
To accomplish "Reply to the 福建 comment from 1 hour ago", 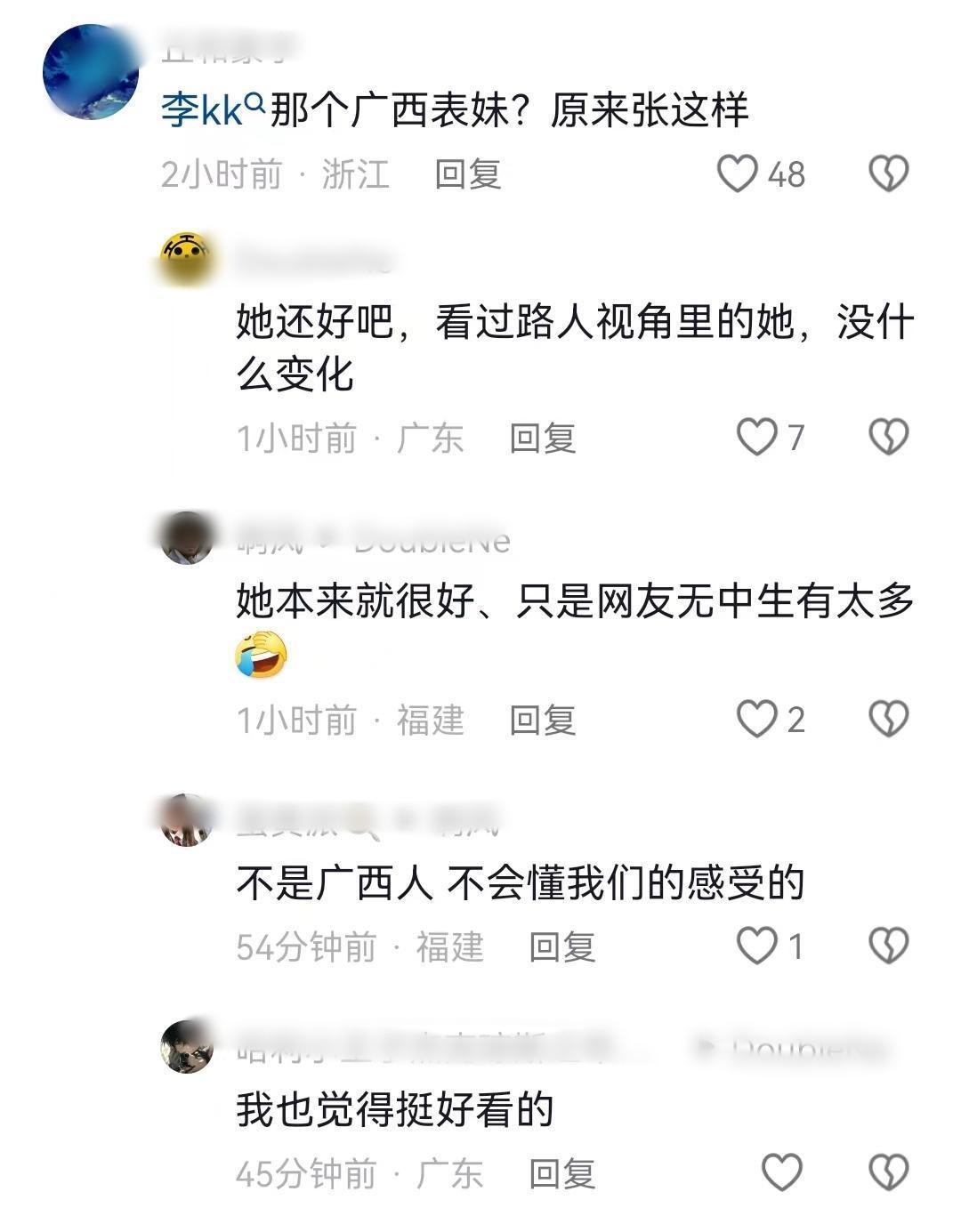I will (x=543, y=720).
